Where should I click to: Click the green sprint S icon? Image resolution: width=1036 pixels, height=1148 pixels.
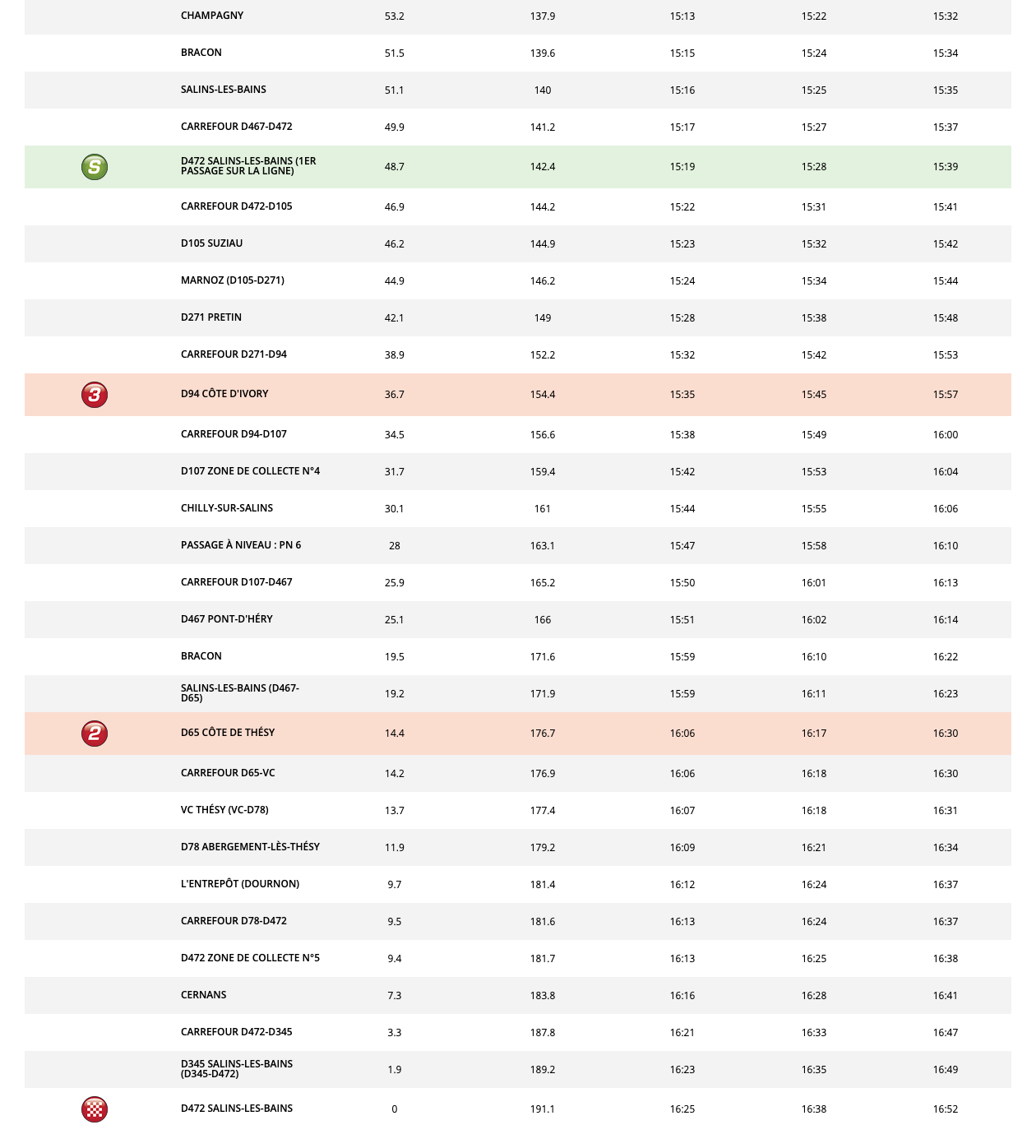coord(95,167)
